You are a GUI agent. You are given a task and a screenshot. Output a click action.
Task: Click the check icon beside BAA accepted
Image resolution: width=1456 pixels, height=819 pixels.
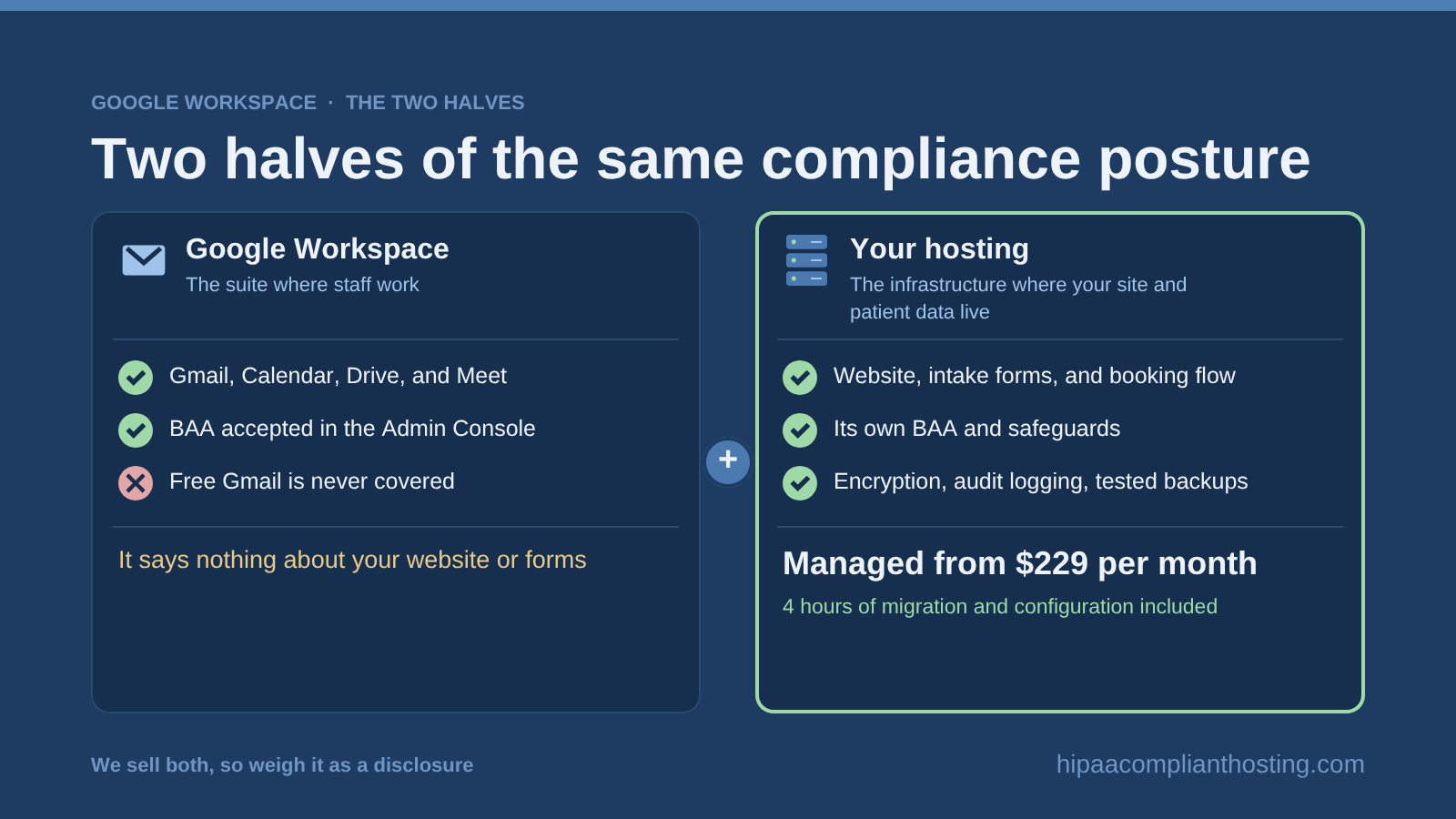136,430
